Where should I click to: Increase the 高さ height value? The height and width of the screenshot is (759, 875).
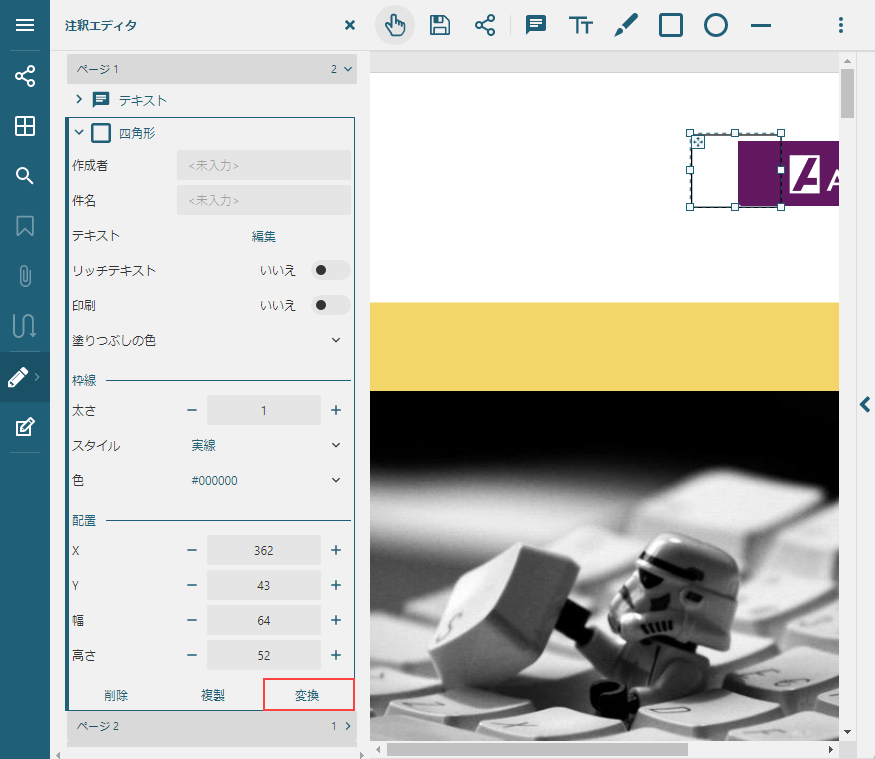click(336, 655)
